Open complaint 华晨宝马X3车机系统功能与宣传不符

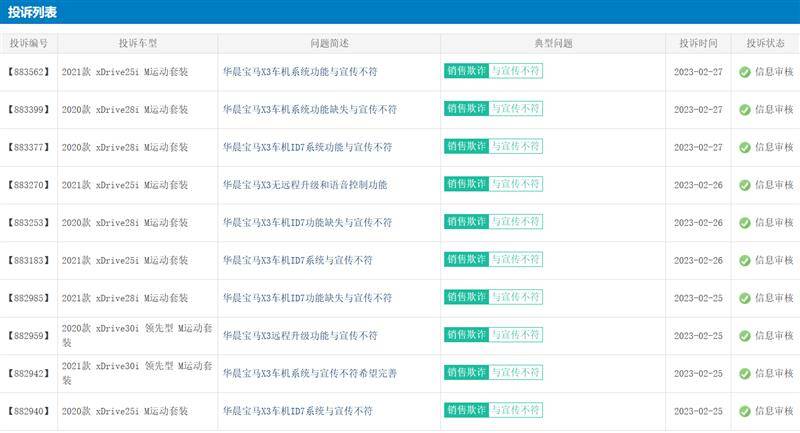pyautogui.click(x=300, y=72)
